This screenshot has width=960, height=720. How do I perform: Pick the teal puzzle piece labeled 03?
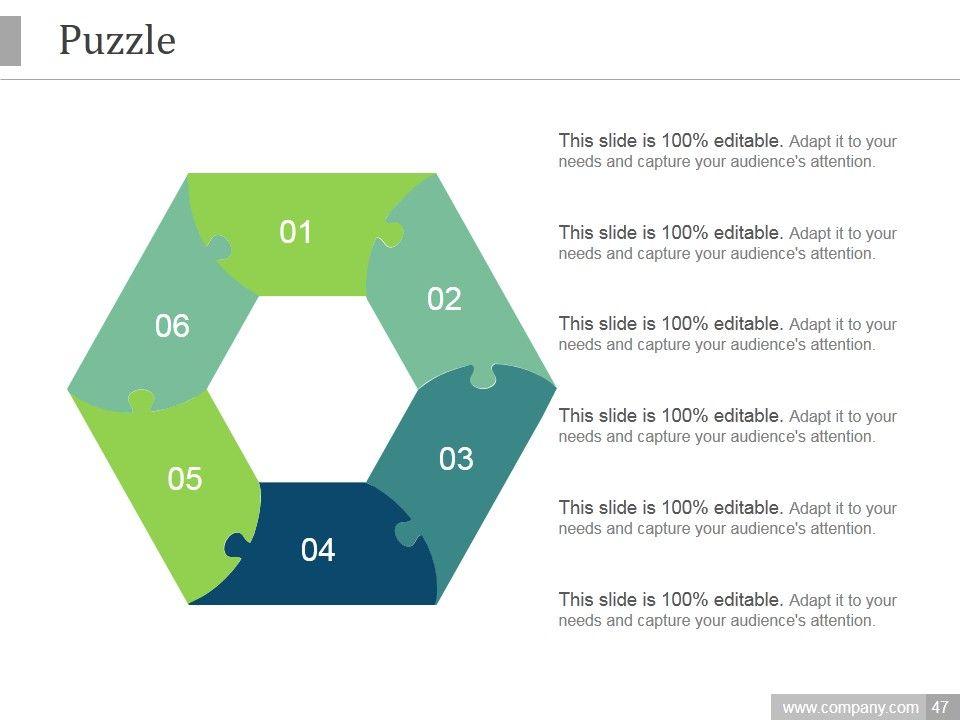coord(456,458)
